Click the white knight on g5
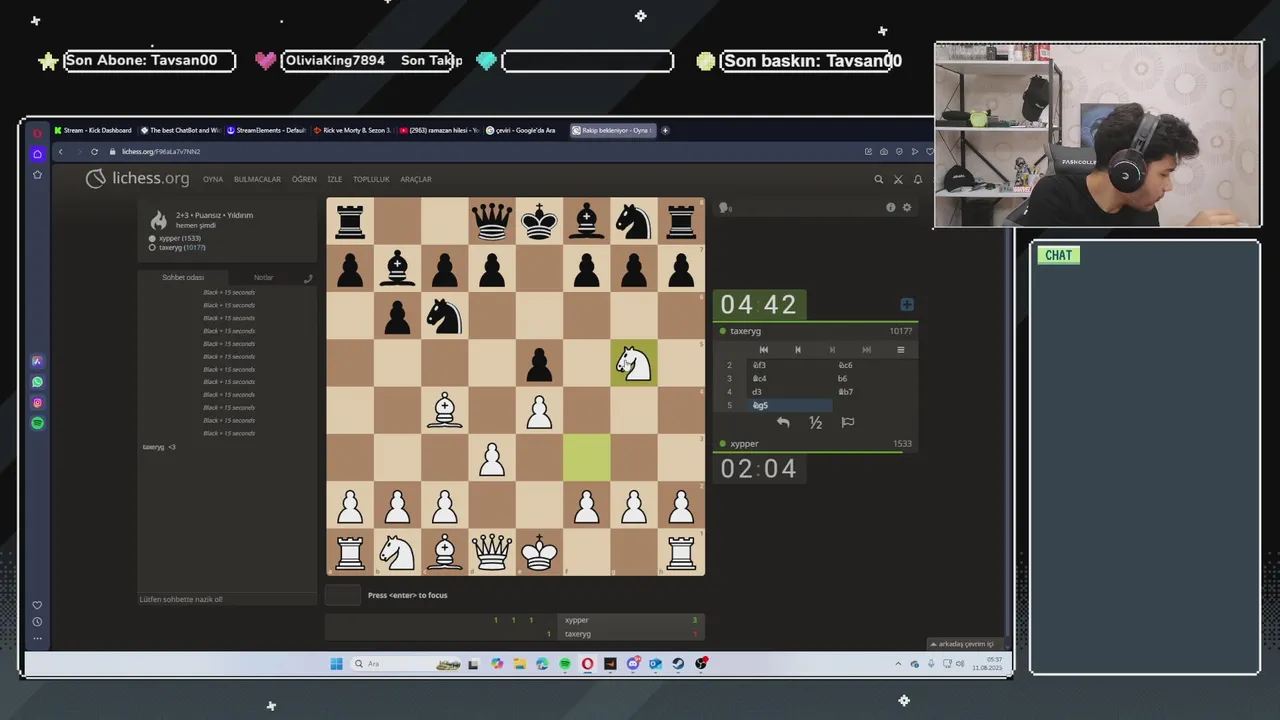 click(634, 363)
